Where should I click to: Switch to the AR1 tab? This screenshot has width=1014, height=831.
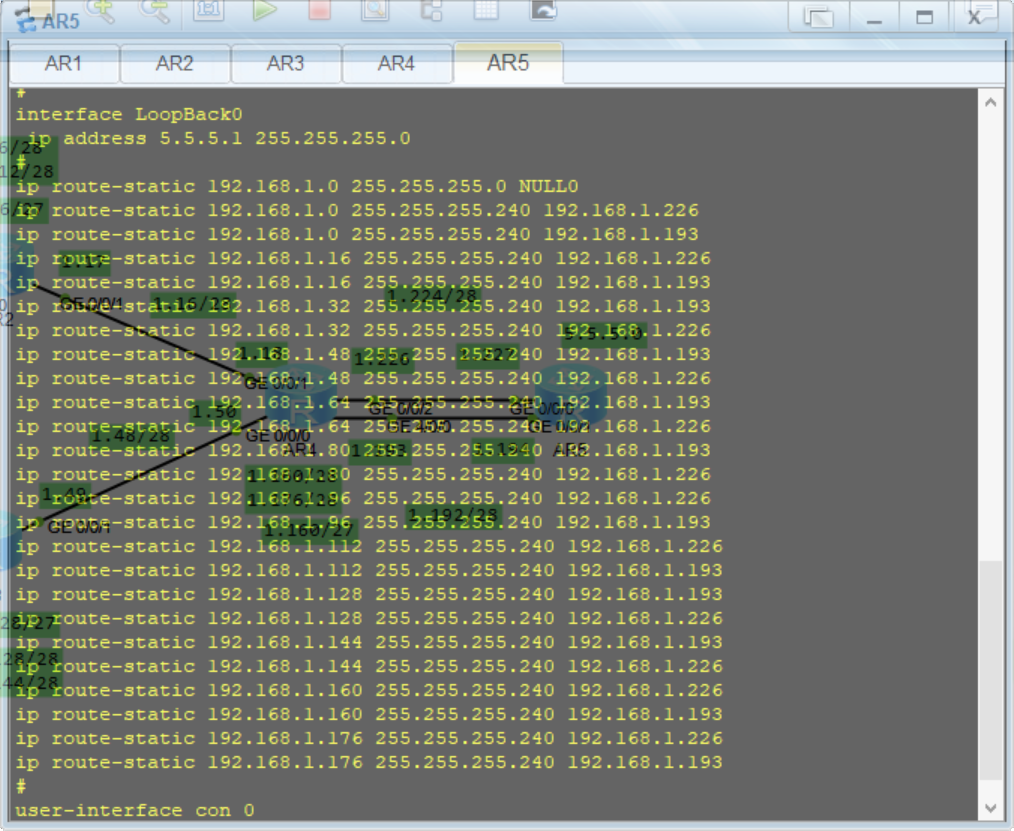[63, 63]
